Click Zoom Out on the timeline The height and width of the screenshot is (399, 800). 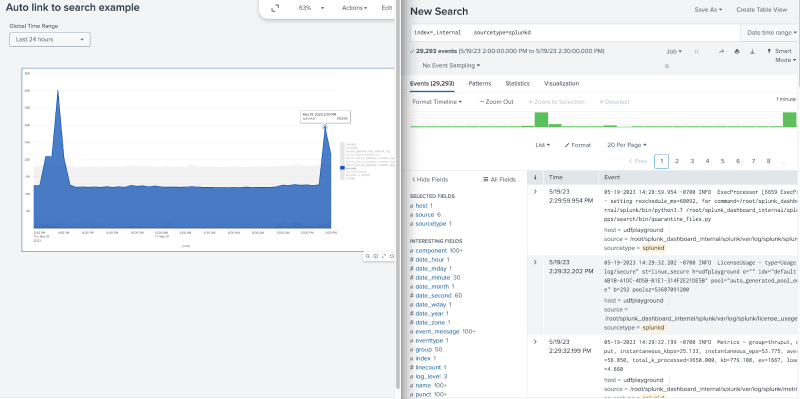pos(496,102)
